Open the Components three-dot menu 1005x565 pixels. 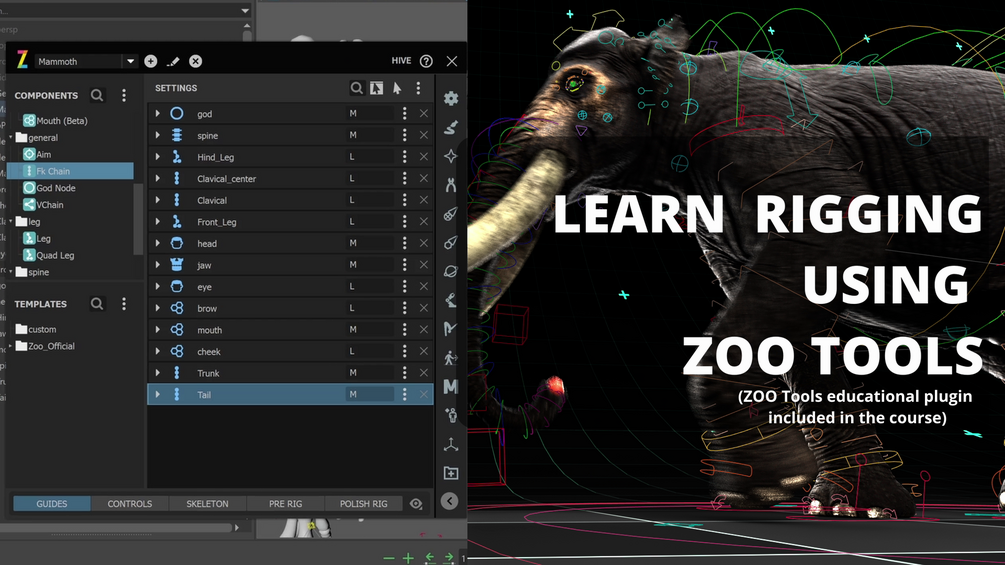tap(124, 95)
